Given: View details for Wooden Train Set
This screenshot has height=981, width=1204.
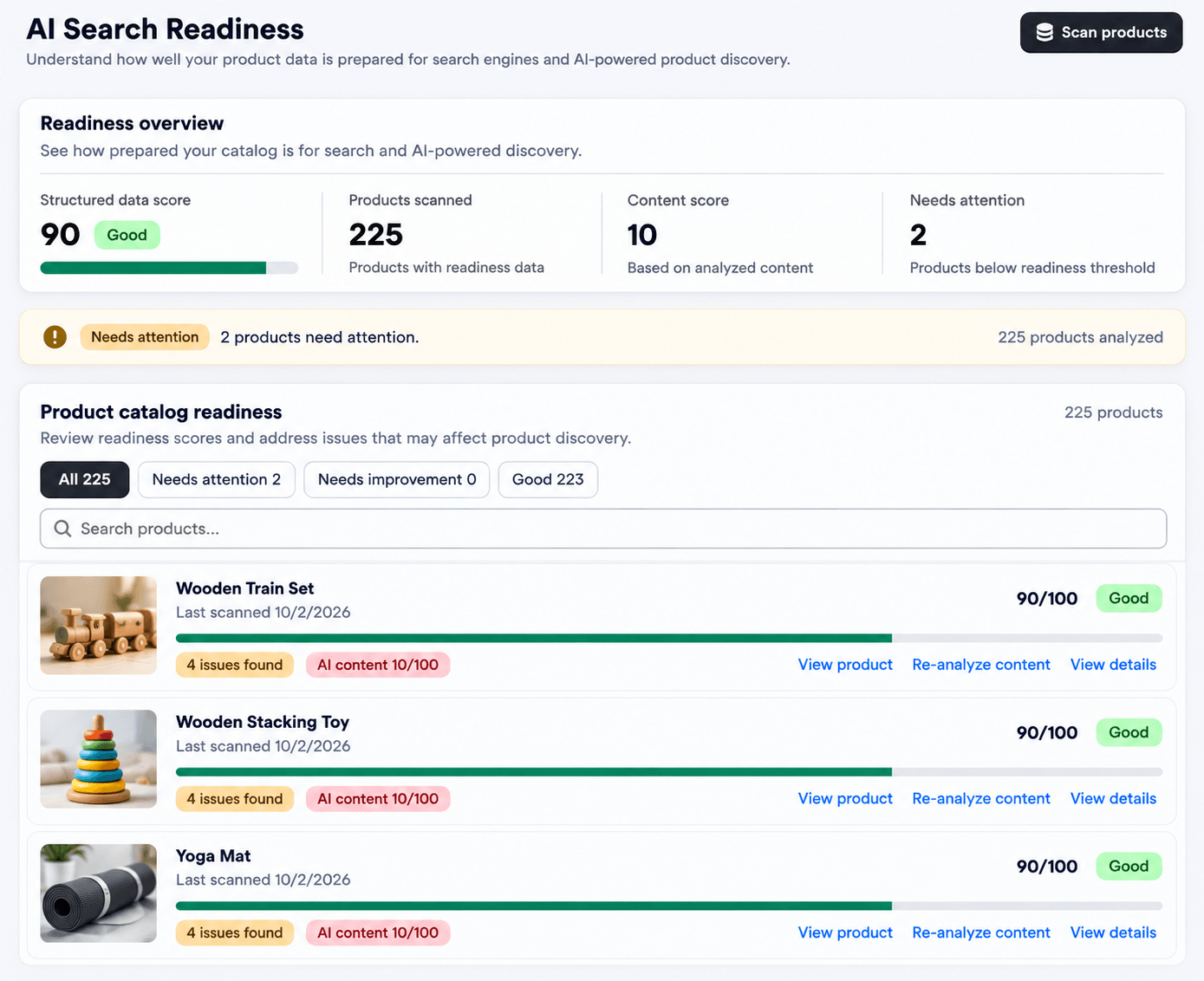Looking at the screenshot, I should click(1113, 665).
